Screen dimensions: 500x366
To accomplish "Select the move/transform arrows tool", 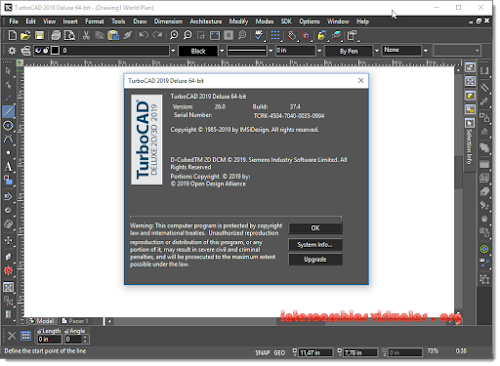I will pyautogui.click(x=8, y=240).
